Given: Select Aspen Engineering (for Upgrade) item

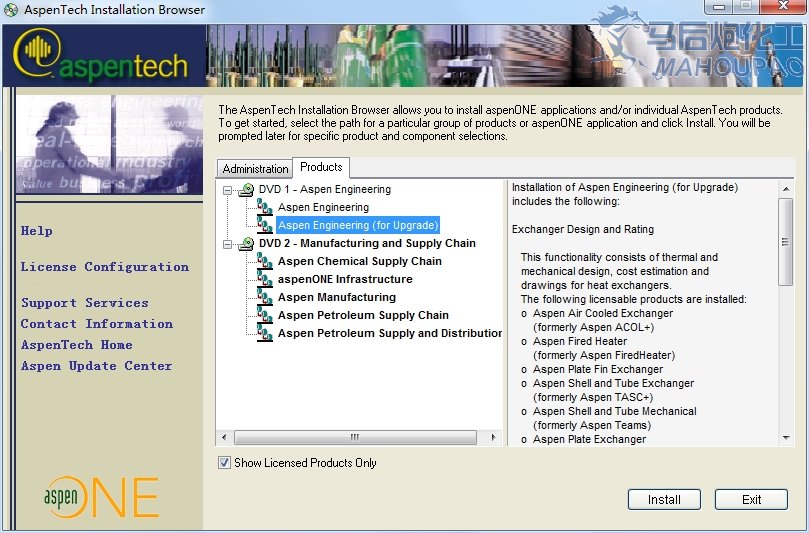Looking at the screenshot, I should [358, 225].
